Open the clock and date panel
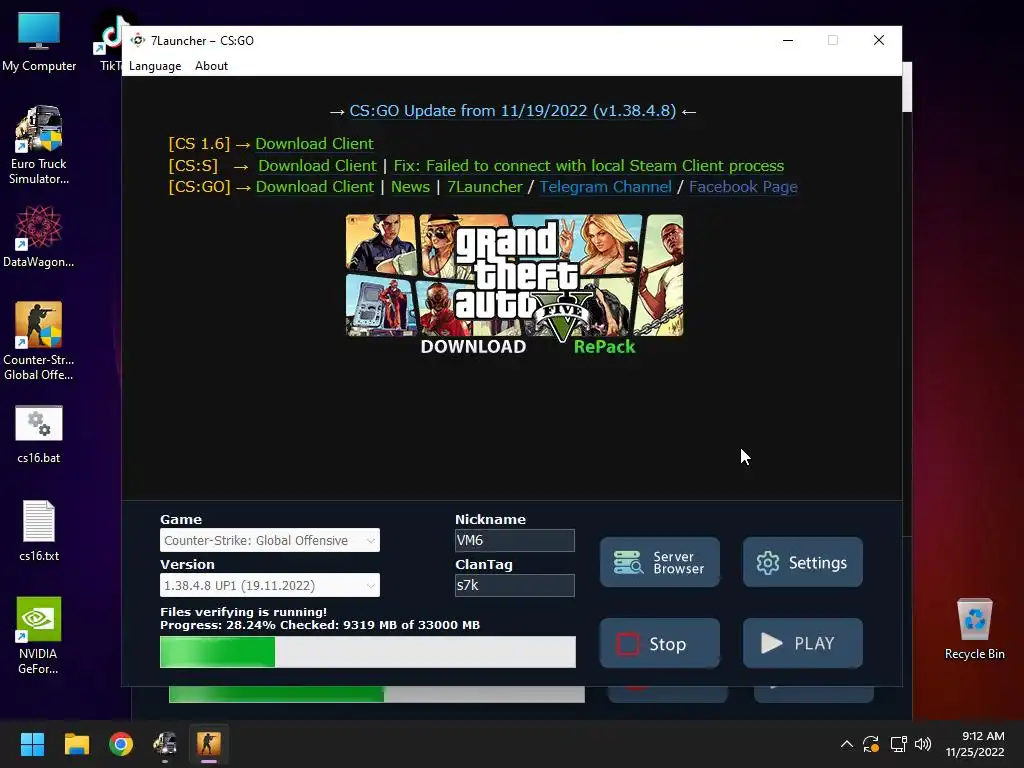Screen dimensions: 1024x768 pos(975,744)
